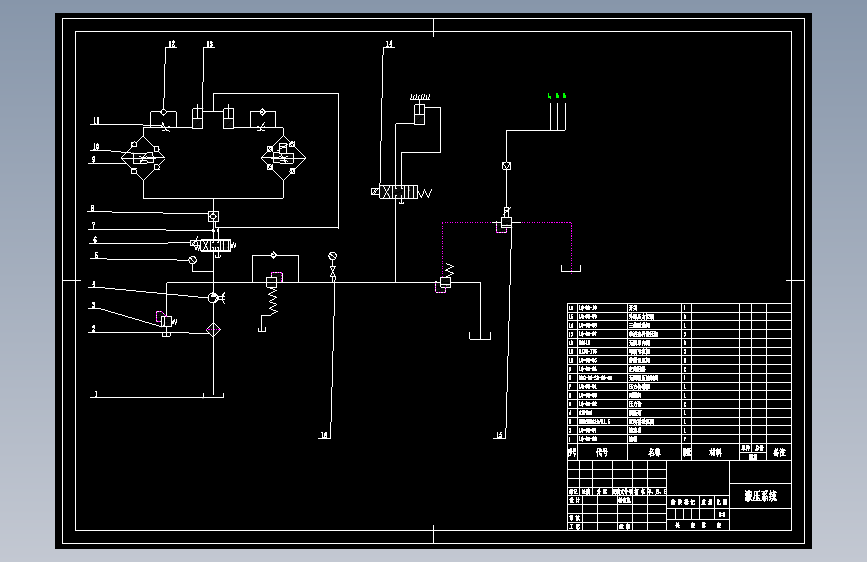Viewport: 867px width, 562px height.
Task: Select the directional valve symbol at callout 6
Action: (214, 245)
